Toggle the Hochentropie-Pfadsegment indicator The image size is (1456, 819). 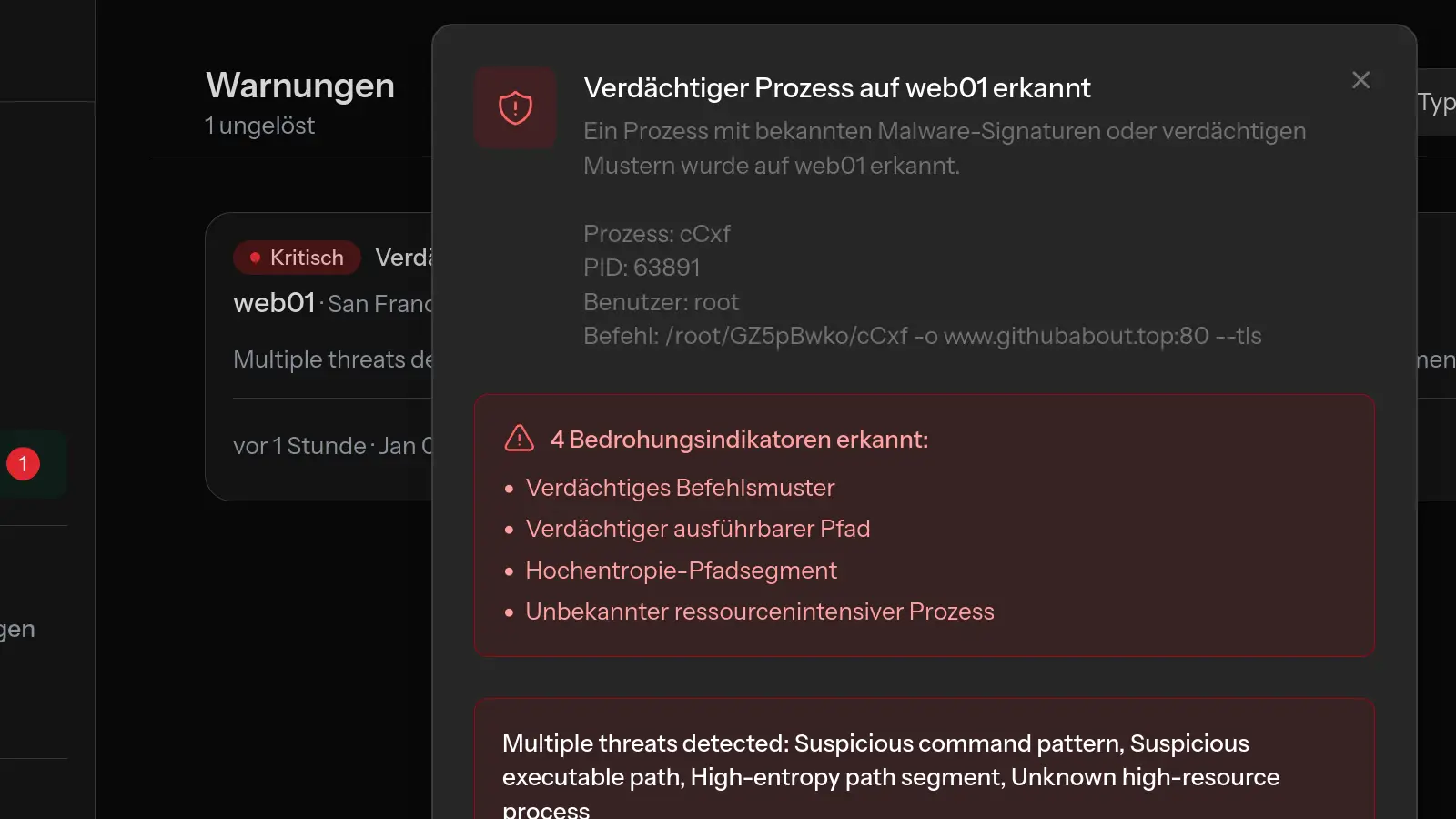[x=681, y=571]
